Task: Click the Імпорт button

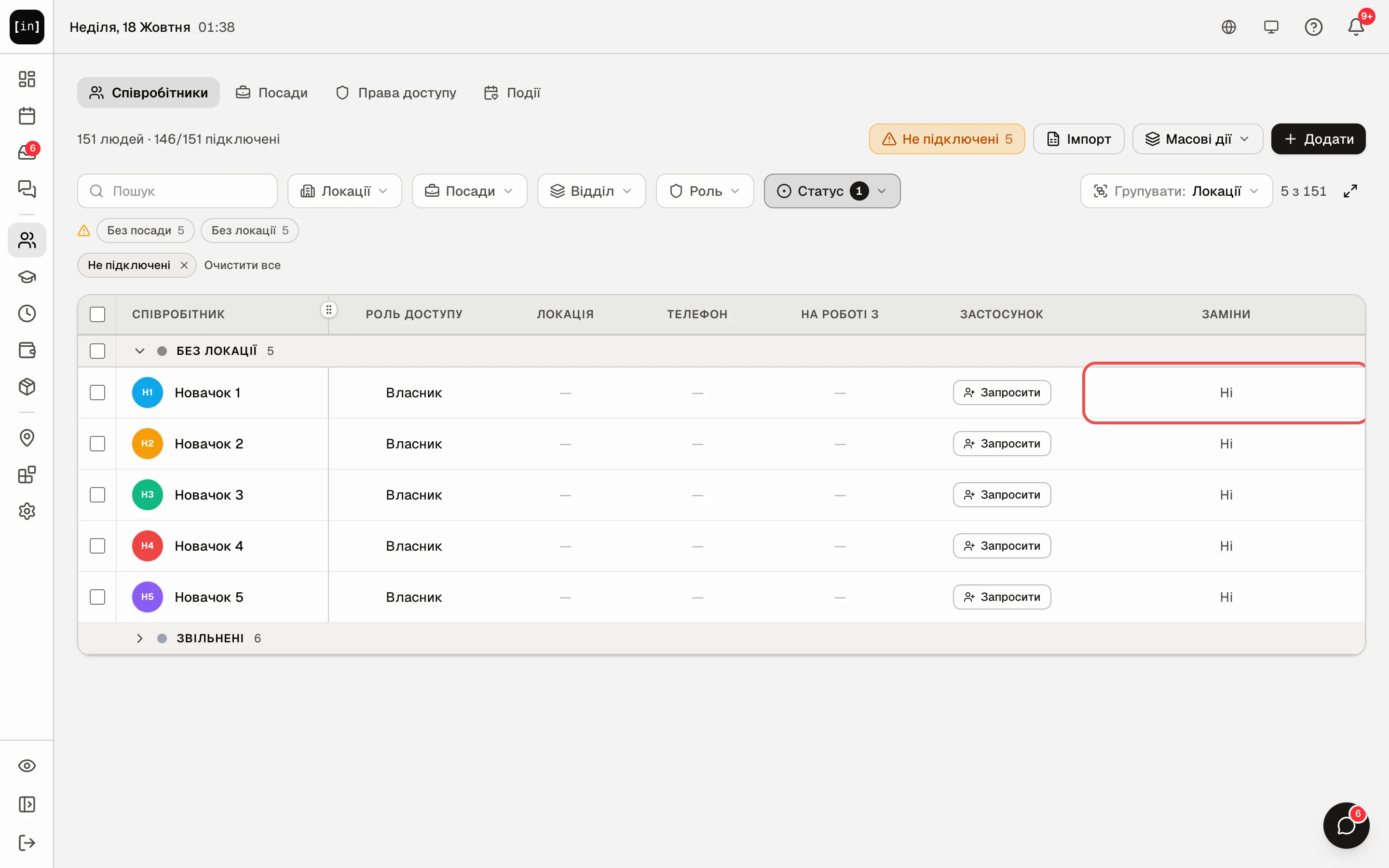Action: click(x=1078, y=139)
